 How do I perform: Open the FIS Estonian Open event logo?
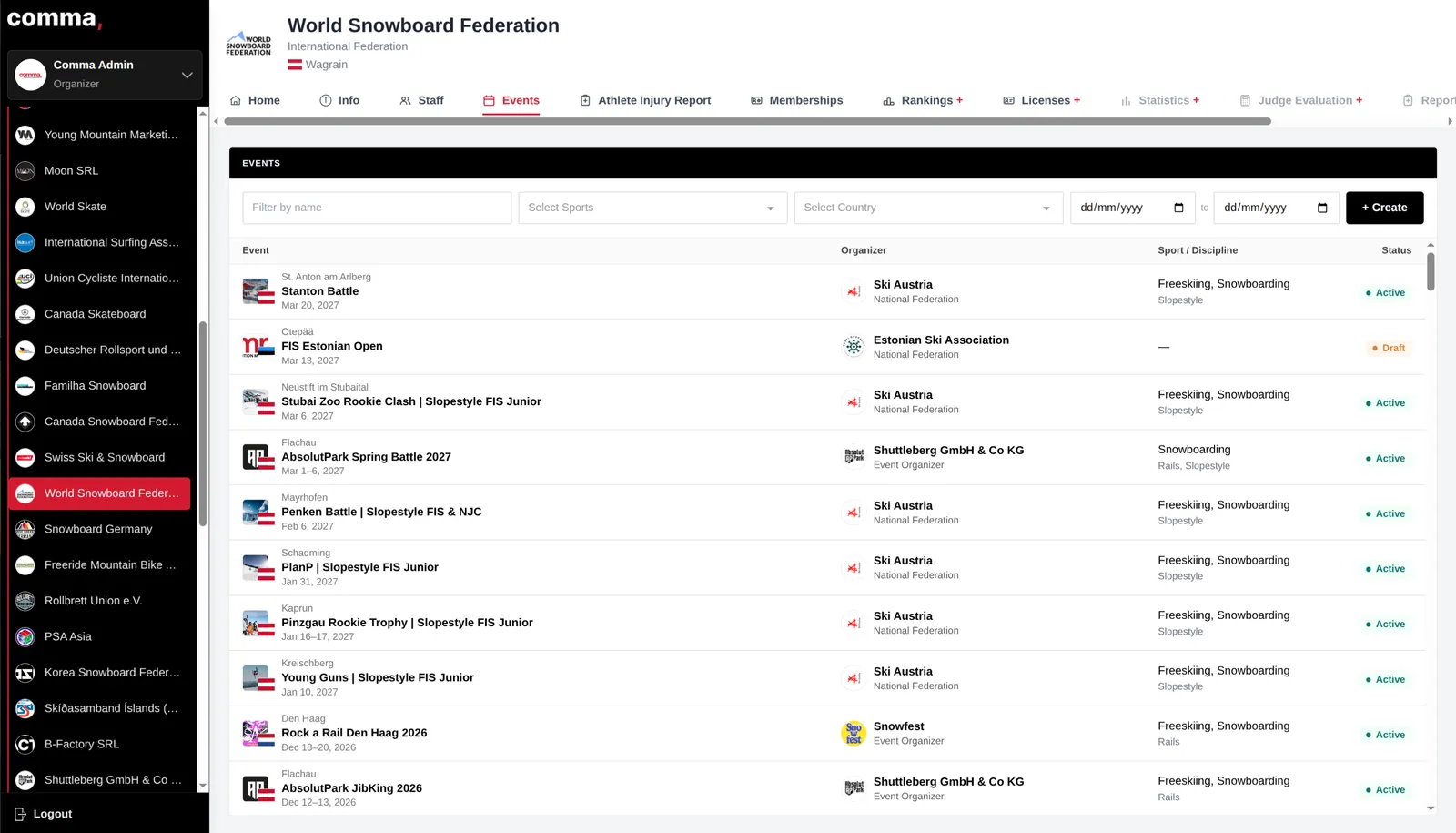(258, 347)
